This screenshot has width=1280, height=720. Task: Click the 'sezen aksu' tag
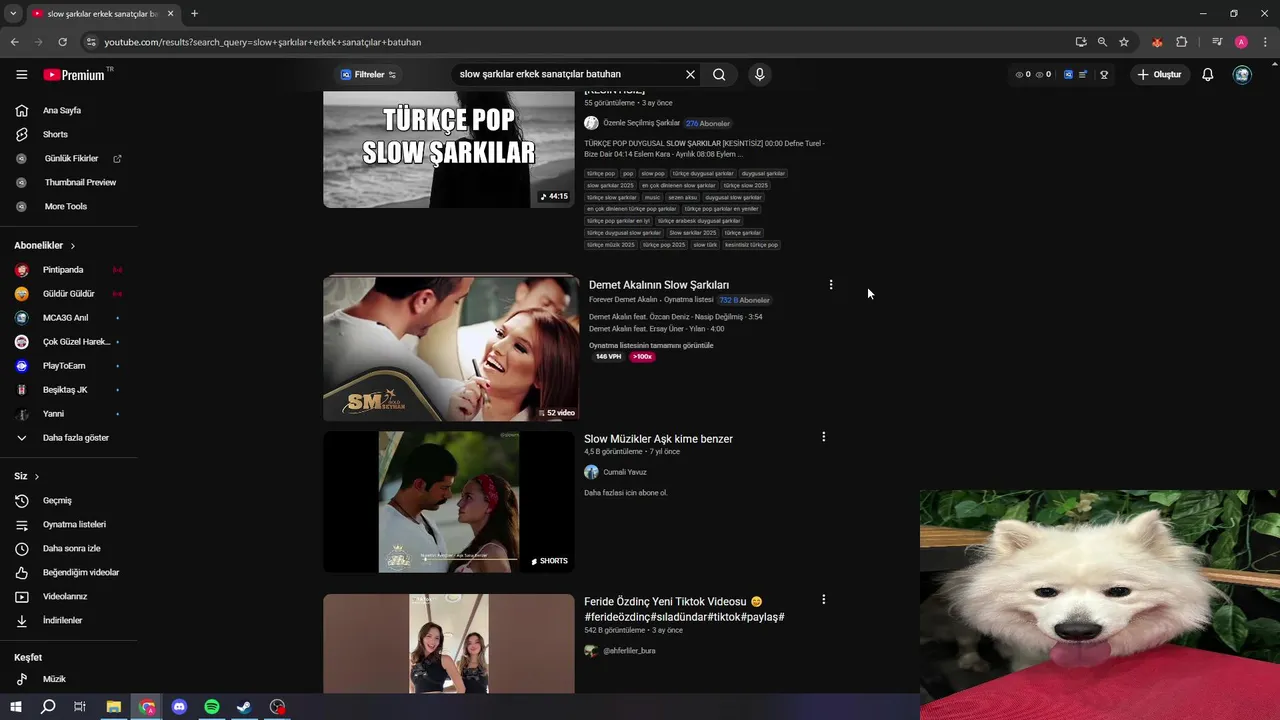[x=683, y=197]
